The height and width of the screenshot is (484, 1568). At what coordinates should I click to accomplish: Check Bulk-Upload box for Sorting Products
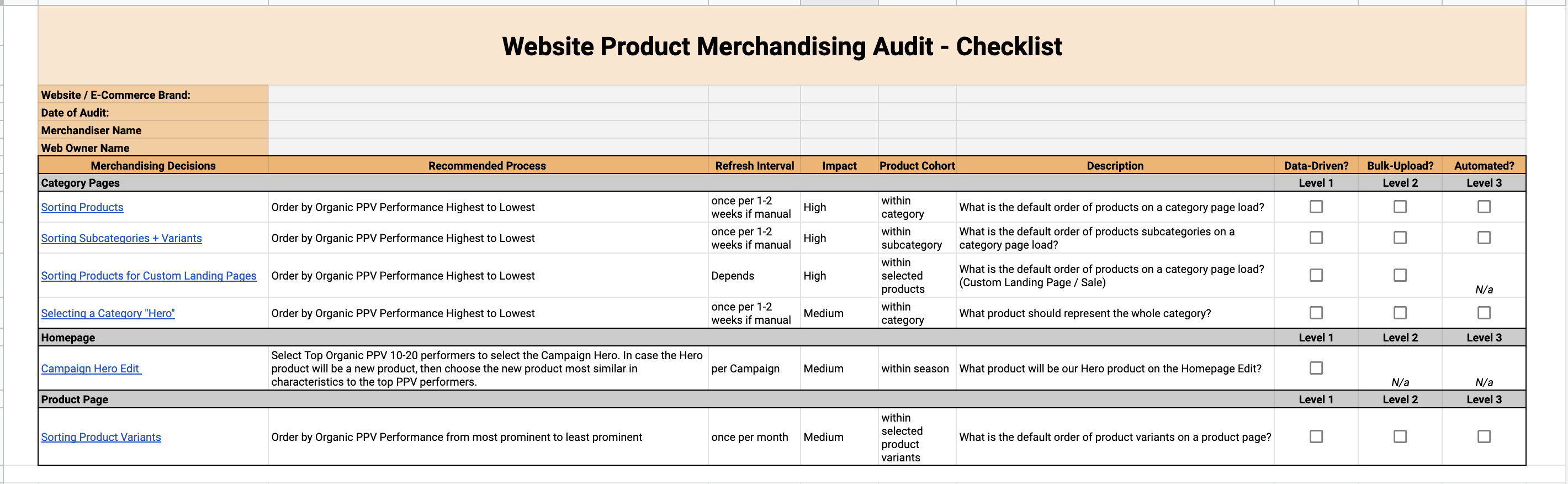point(1400,207)
